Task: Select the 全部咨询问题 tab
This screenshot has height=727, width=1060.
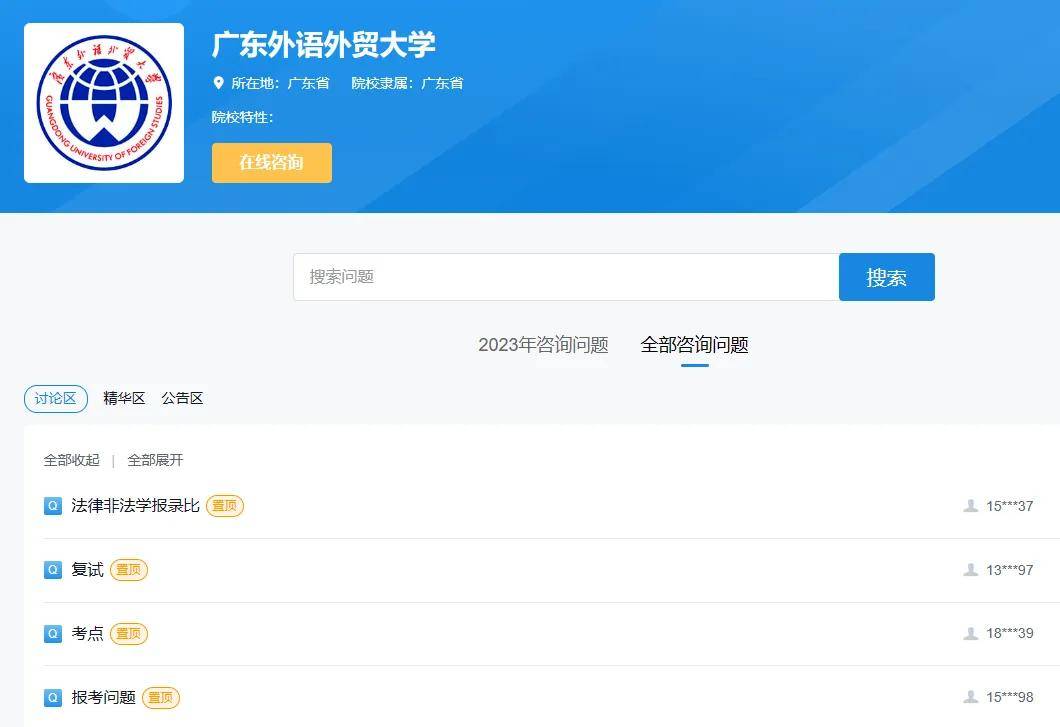Action: 694,345
